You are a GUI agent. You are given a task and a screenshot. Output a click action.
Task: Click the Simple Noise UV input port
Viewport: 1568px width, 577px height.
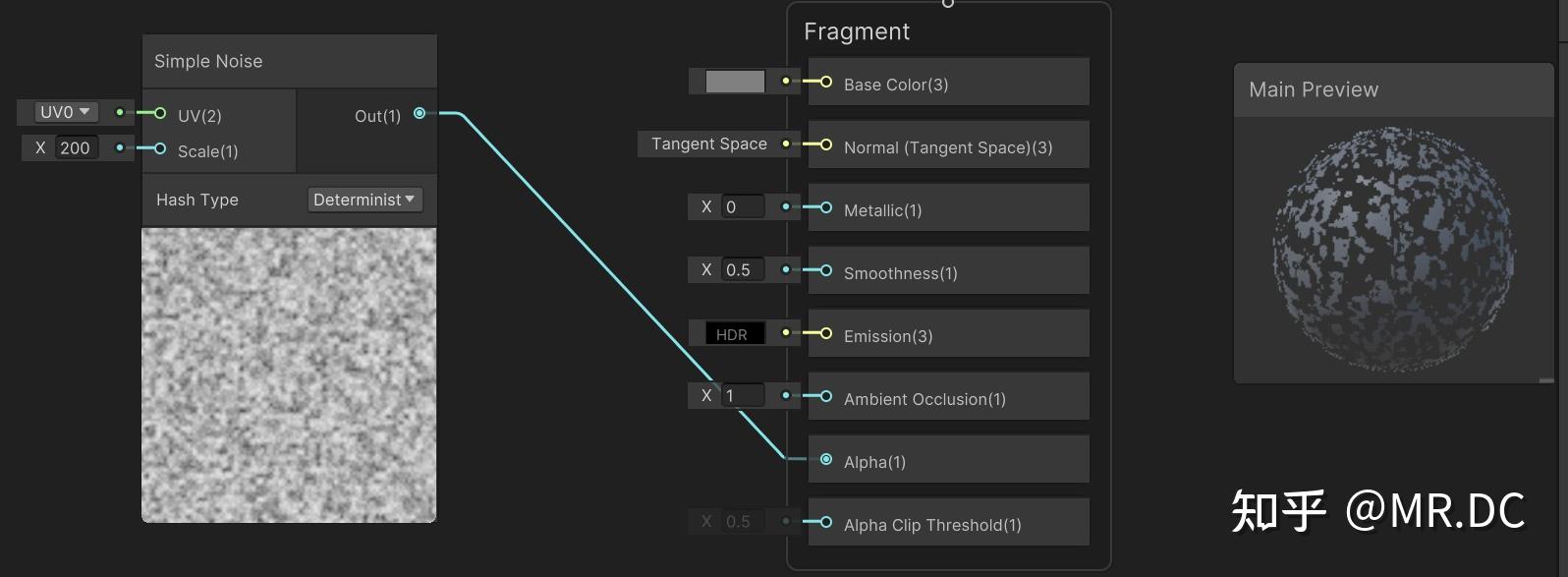tap(160, 114)
